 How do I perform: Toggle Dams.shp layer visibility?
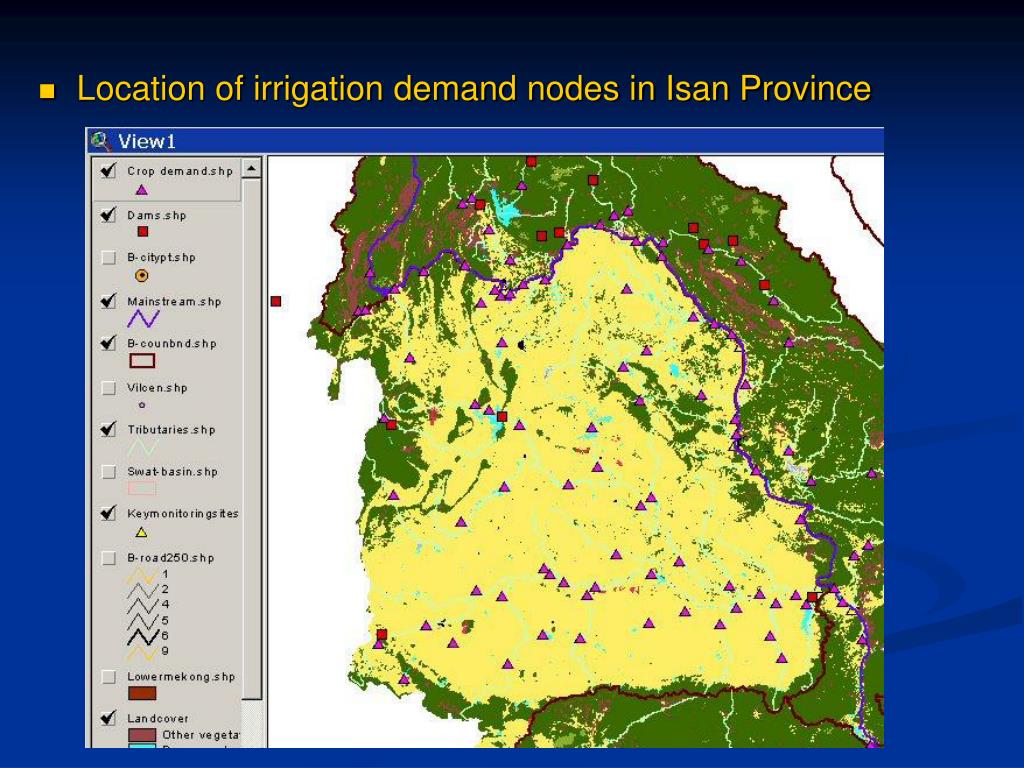[108, 215]
